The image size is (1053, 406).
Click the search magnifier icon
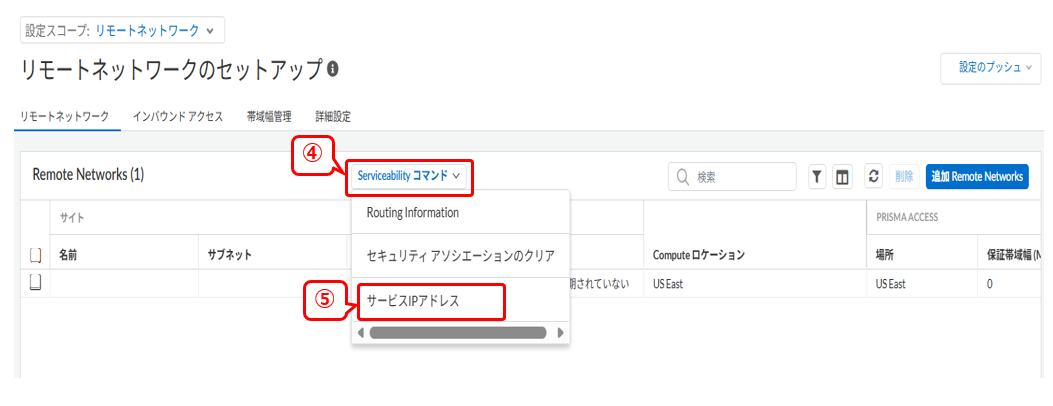[683, 176]
